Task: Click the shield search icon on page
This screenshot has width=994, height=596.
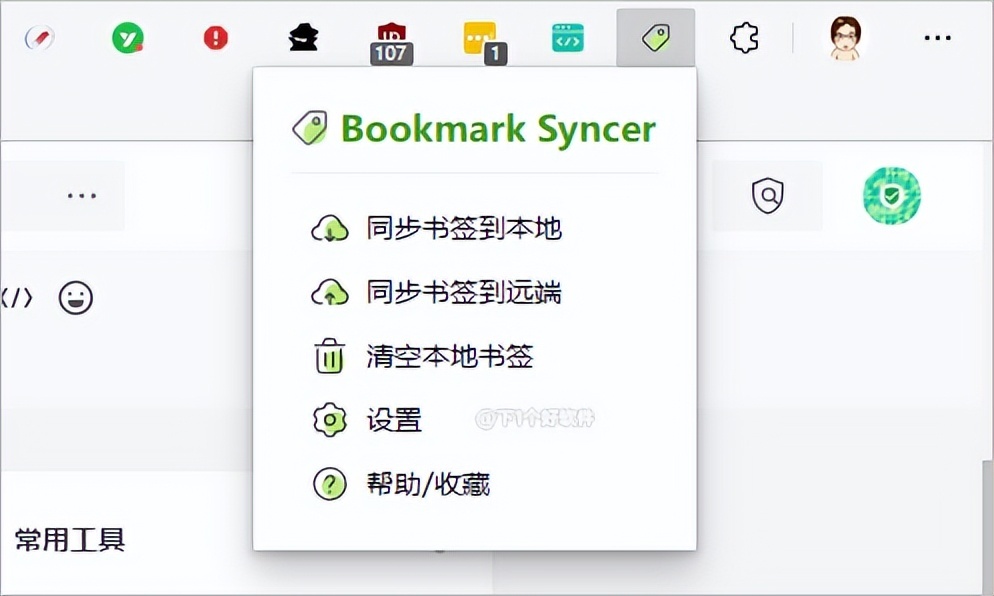Action: coord(768,195)
